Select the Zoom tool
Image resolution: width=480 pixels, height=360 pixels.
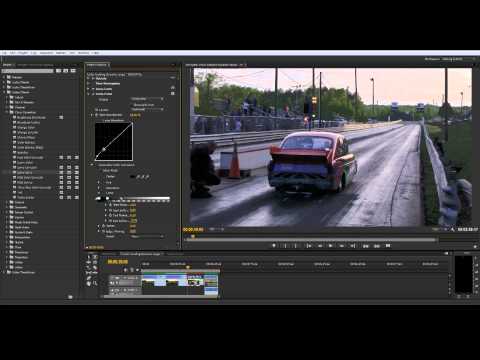95,283
